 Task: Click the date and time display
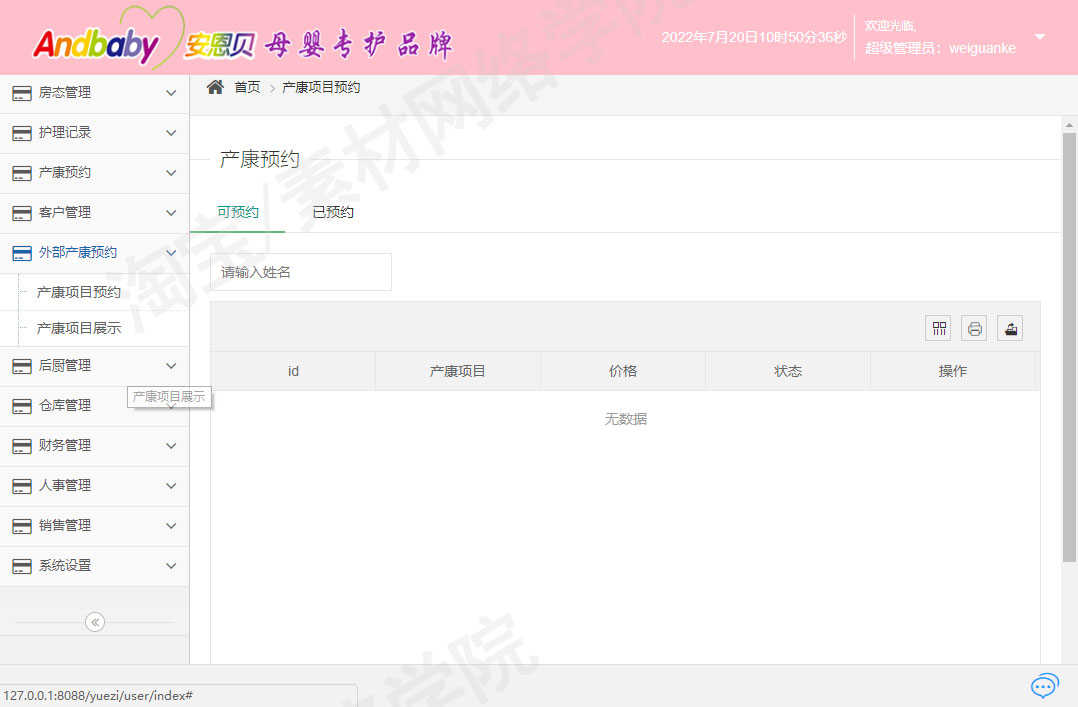tap(754, 37)
